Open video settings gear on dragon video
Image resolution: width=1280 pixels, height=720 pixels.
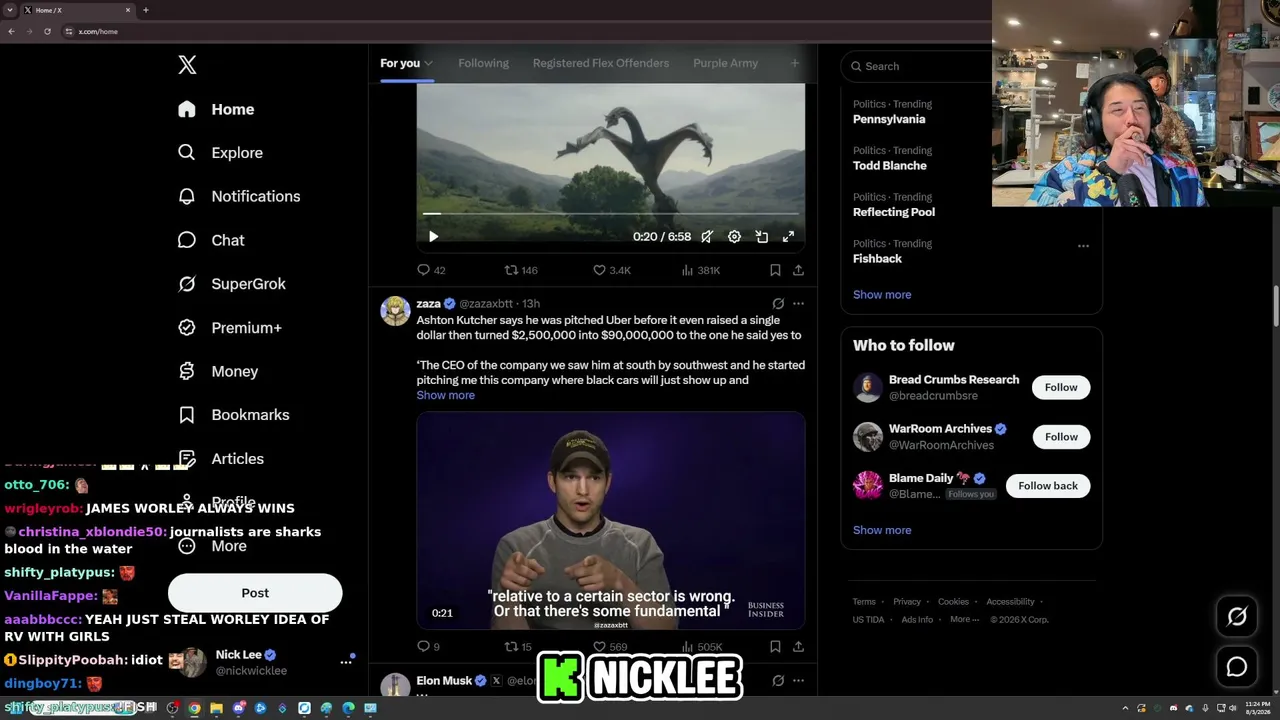pyautogui.click(x=734, y=237)
